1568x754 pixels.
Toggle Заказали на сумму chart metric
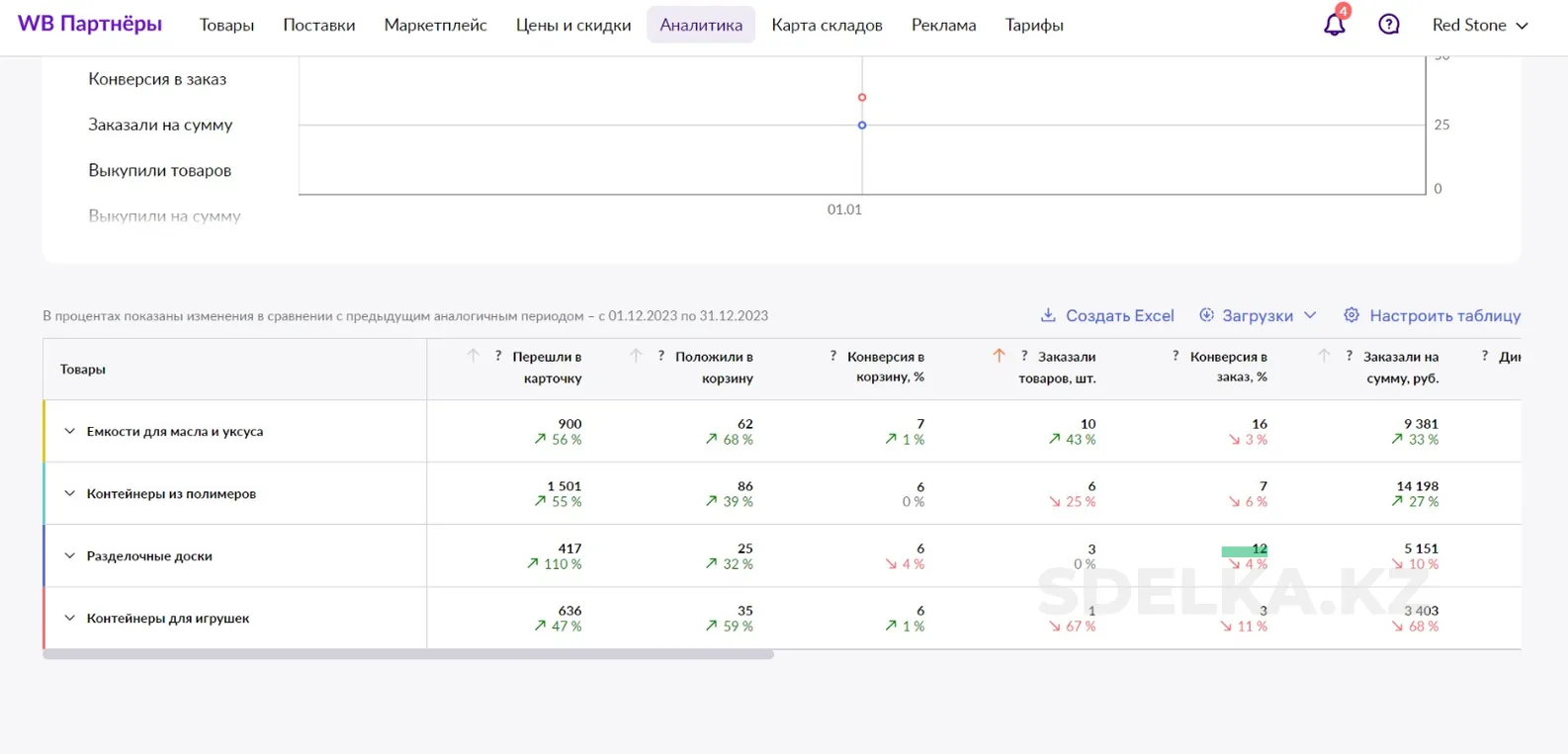(160, 125)
